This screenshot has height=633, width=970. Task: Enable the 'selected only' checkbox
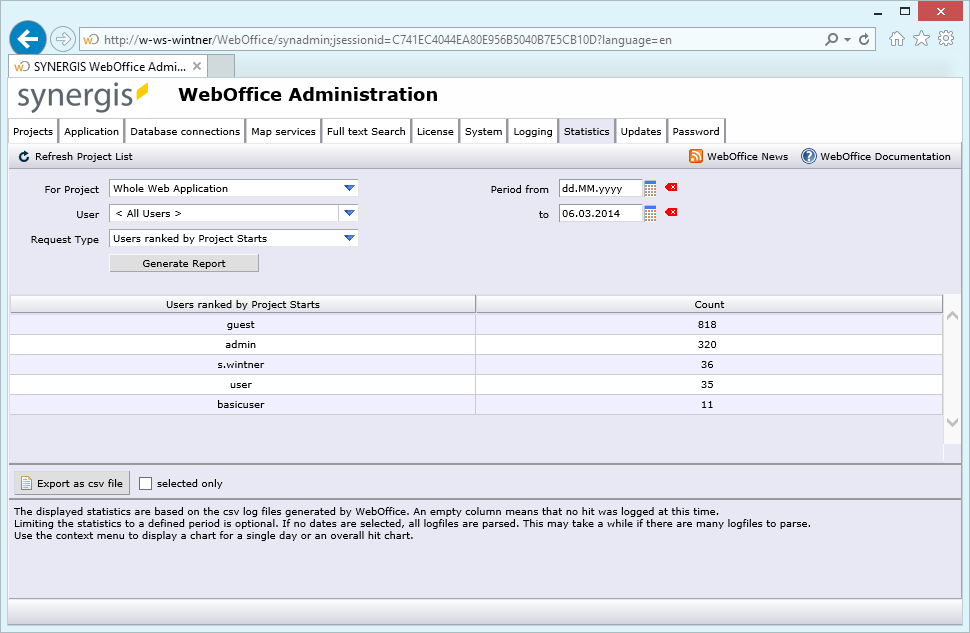(145, 483)
